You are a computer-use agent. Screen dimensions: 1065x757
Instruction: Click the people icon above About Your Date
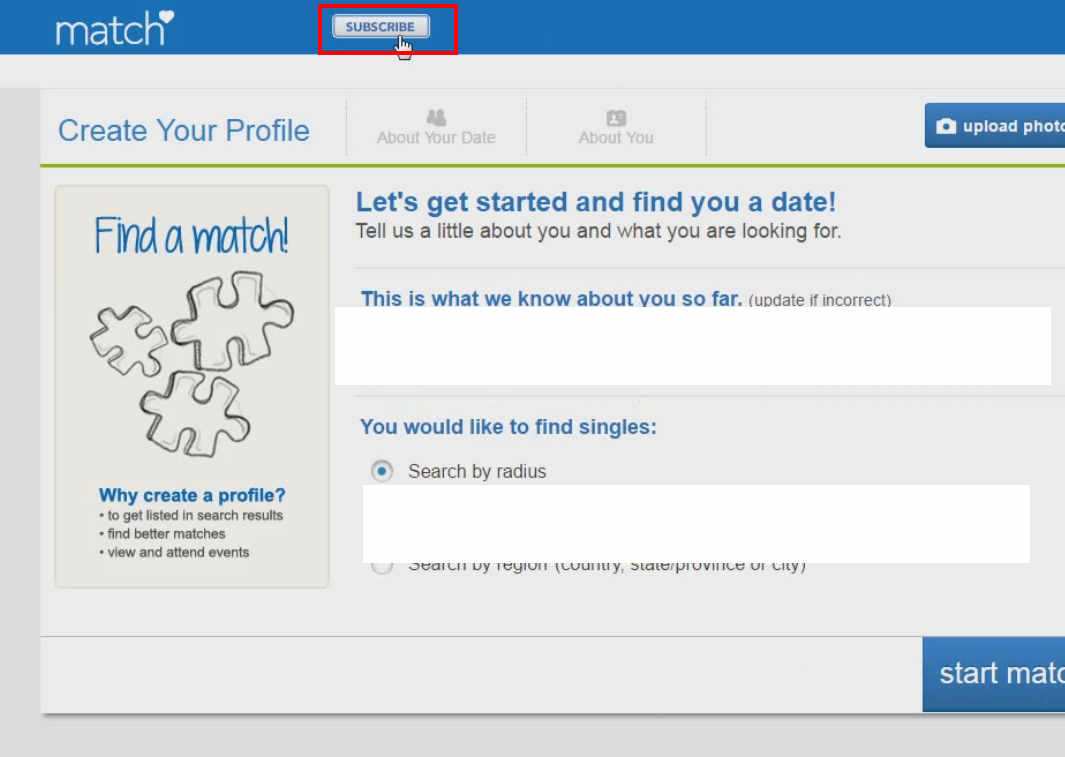[x=435, y=115]
